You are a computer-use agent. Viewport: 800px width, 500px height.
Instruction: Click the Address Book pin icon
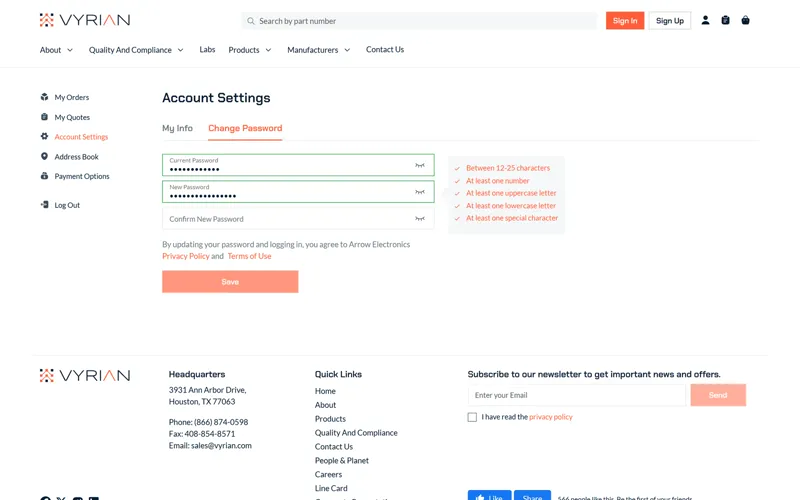pyautogui.click(x=44, y=156)
